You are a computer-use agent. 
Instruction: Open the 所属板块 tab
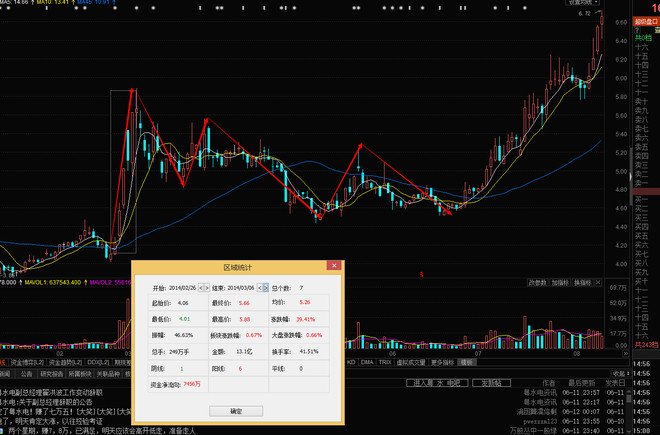click(x=80, y=374)
